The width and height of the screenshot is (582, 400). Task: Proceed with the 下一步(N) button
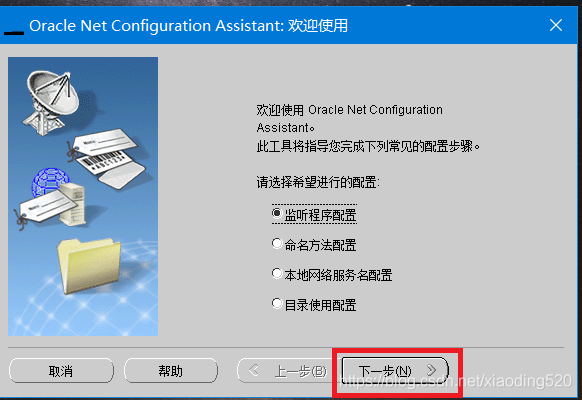[x=395, y=370]
